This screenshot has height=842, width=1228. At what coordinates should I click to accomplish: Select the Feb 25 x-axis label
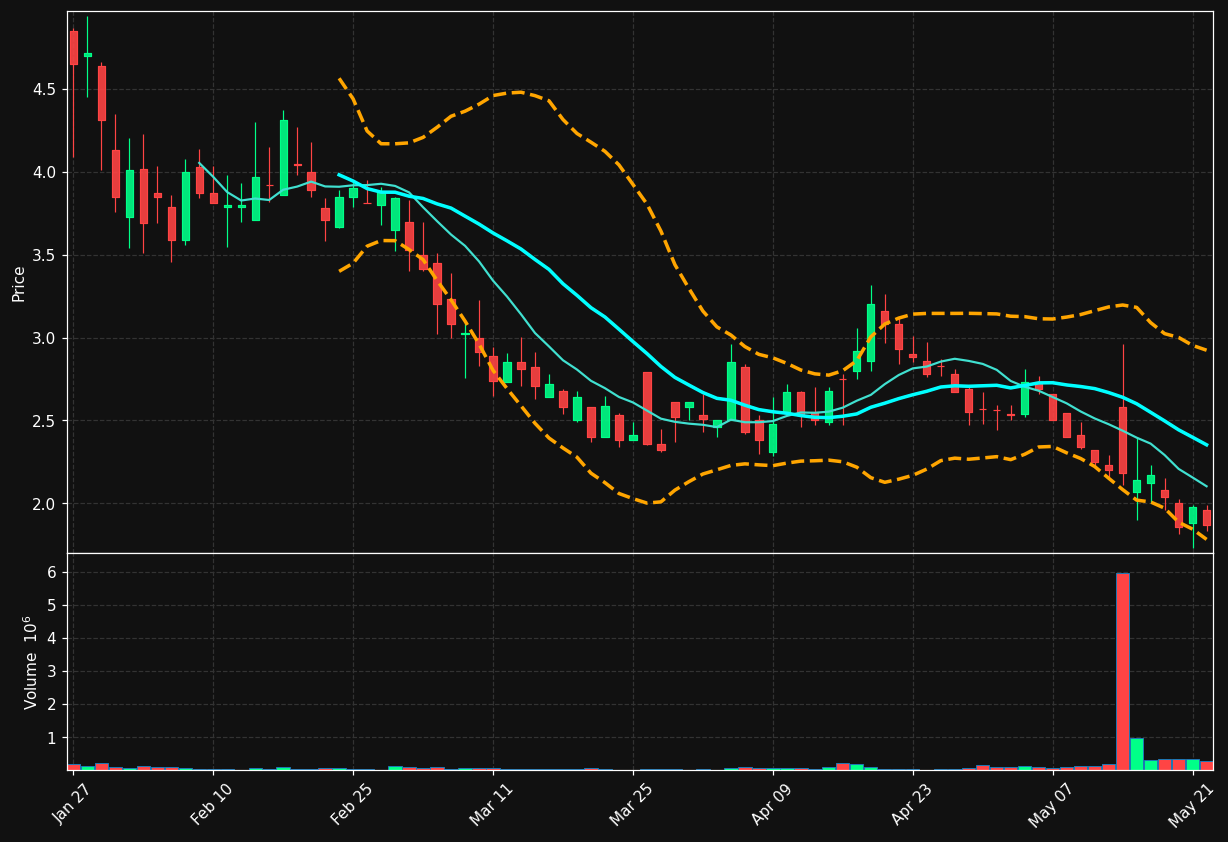point(352,804)
